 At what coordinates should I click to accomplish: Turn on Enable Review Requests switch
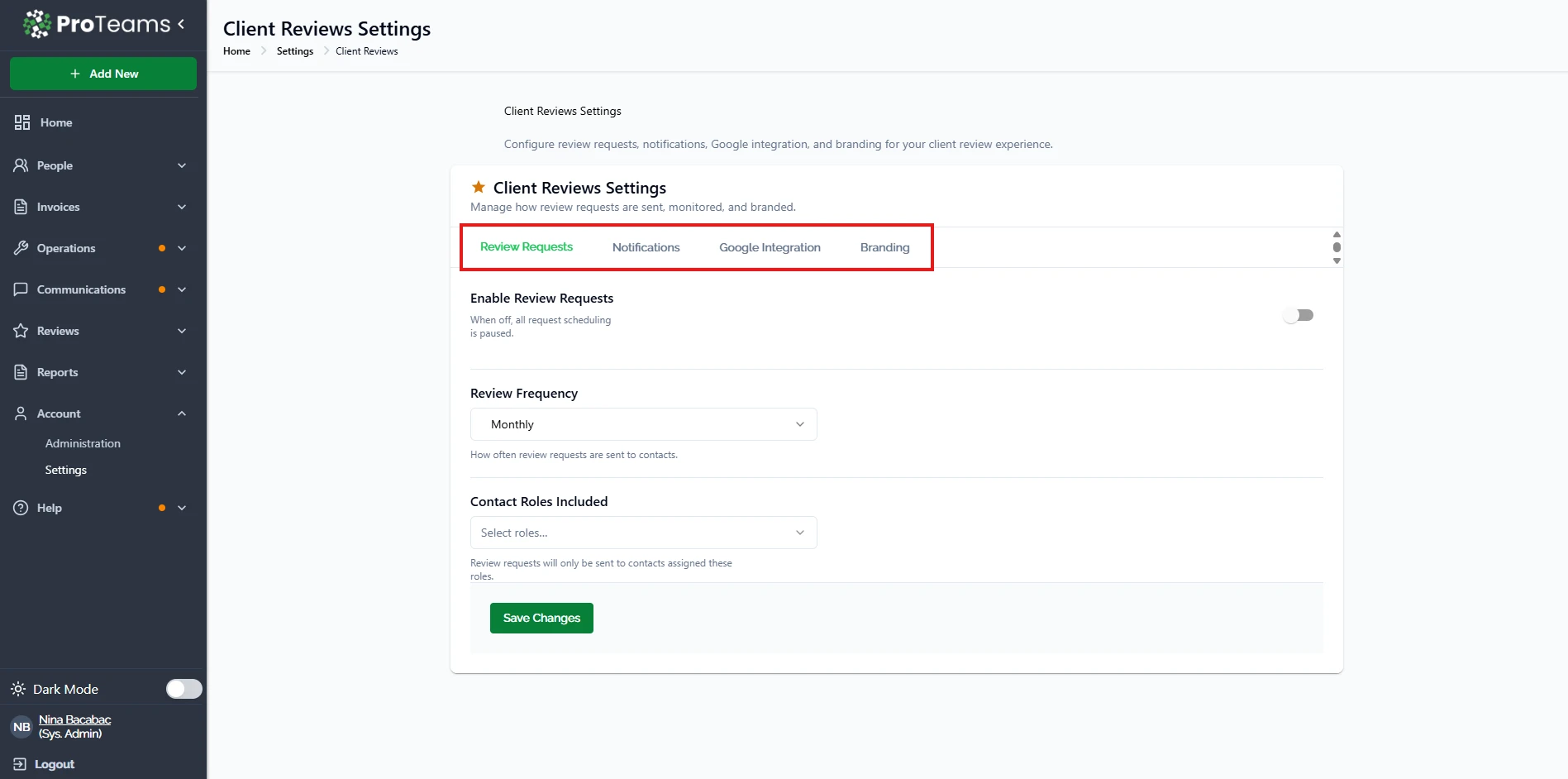1298,315
